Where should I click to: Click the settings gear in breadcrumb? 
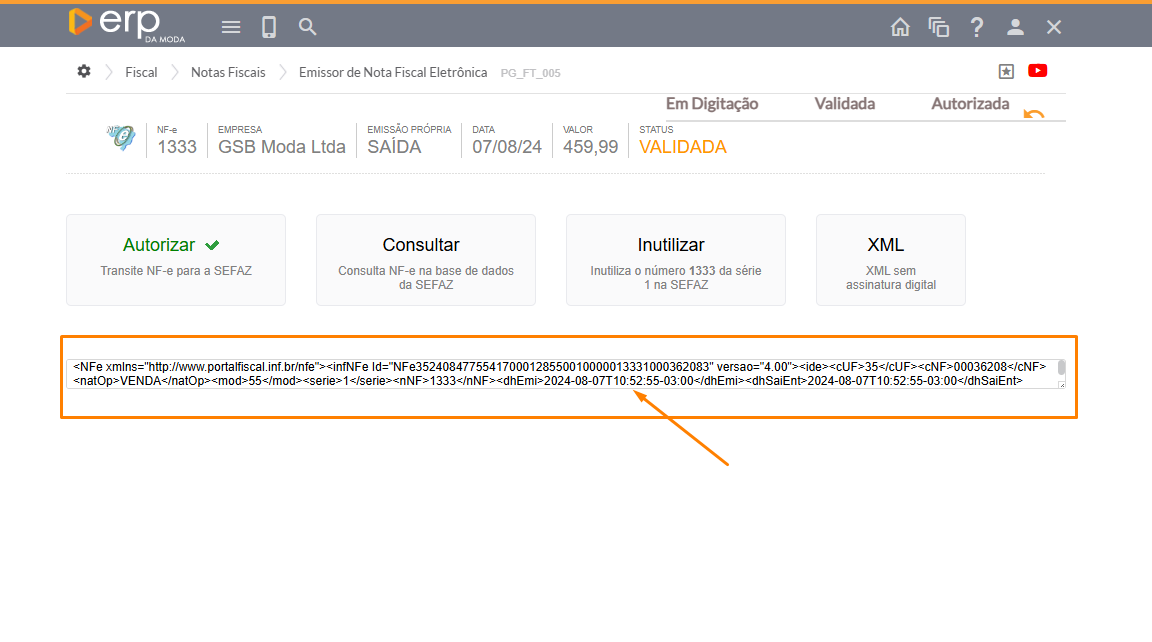84,71
